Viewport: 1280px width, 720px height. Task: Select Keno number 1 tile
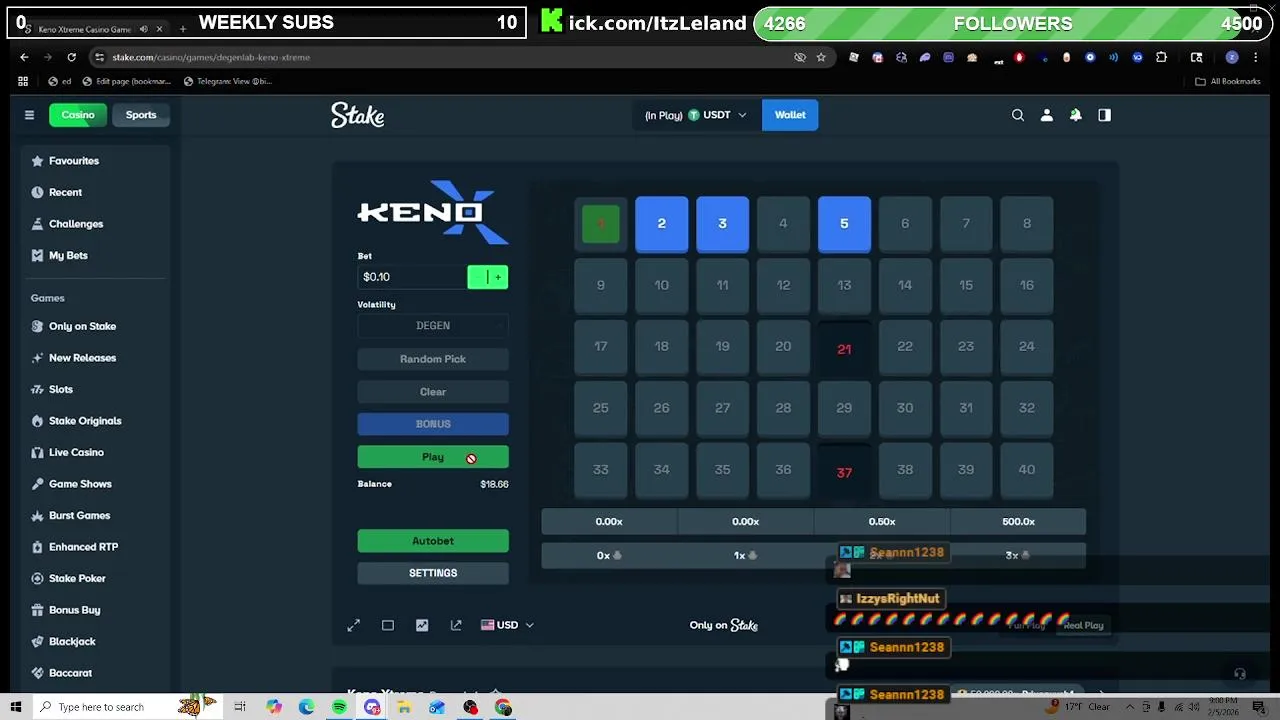click(x=601, y=224)
